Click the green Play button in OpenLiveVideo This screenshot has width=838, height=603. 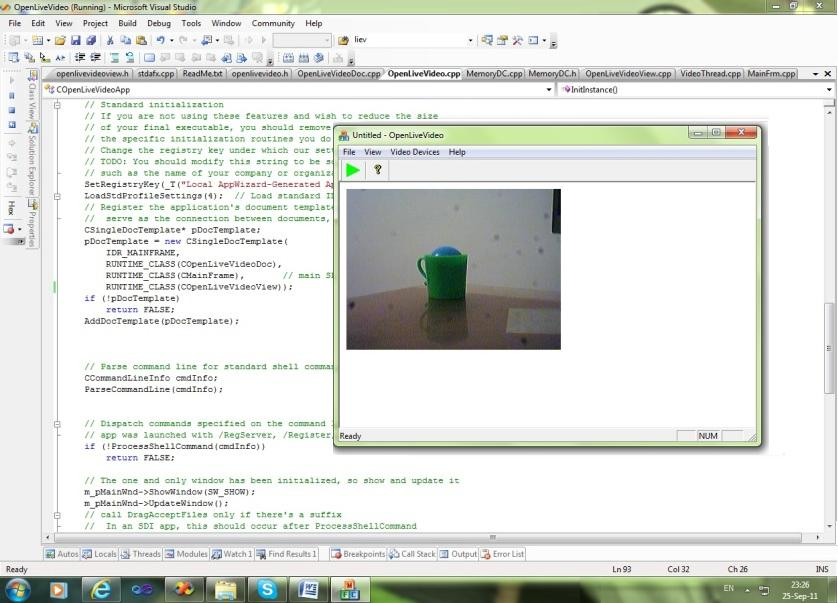[x=353, y=170]
